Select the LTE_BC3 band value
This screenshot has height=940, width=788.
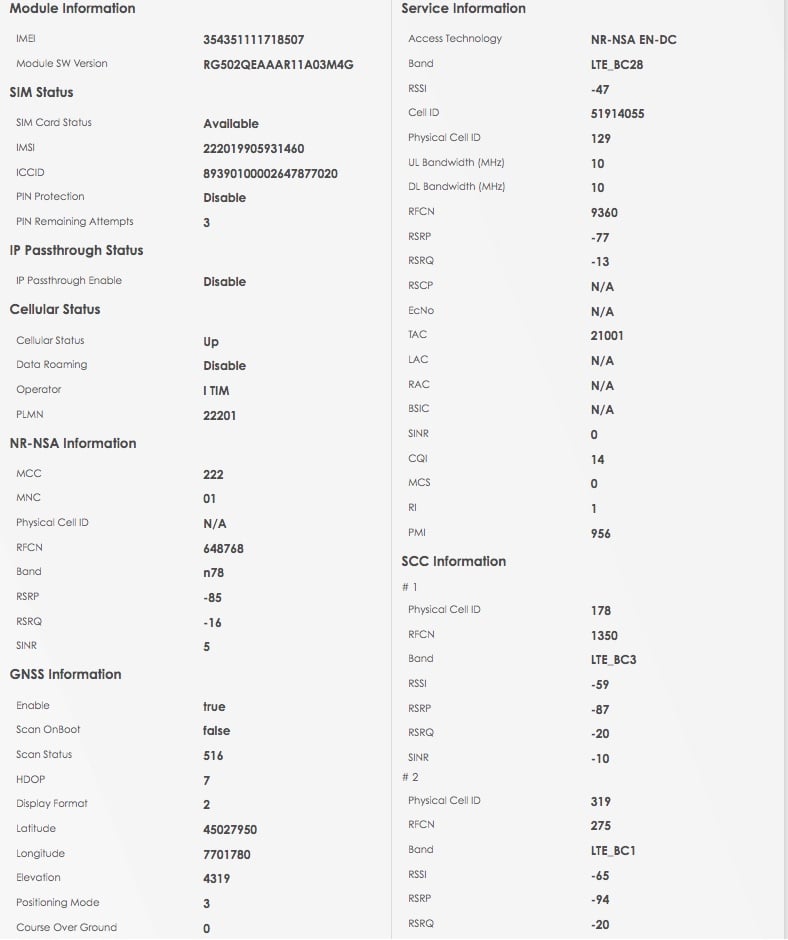[x=613, y=660]
